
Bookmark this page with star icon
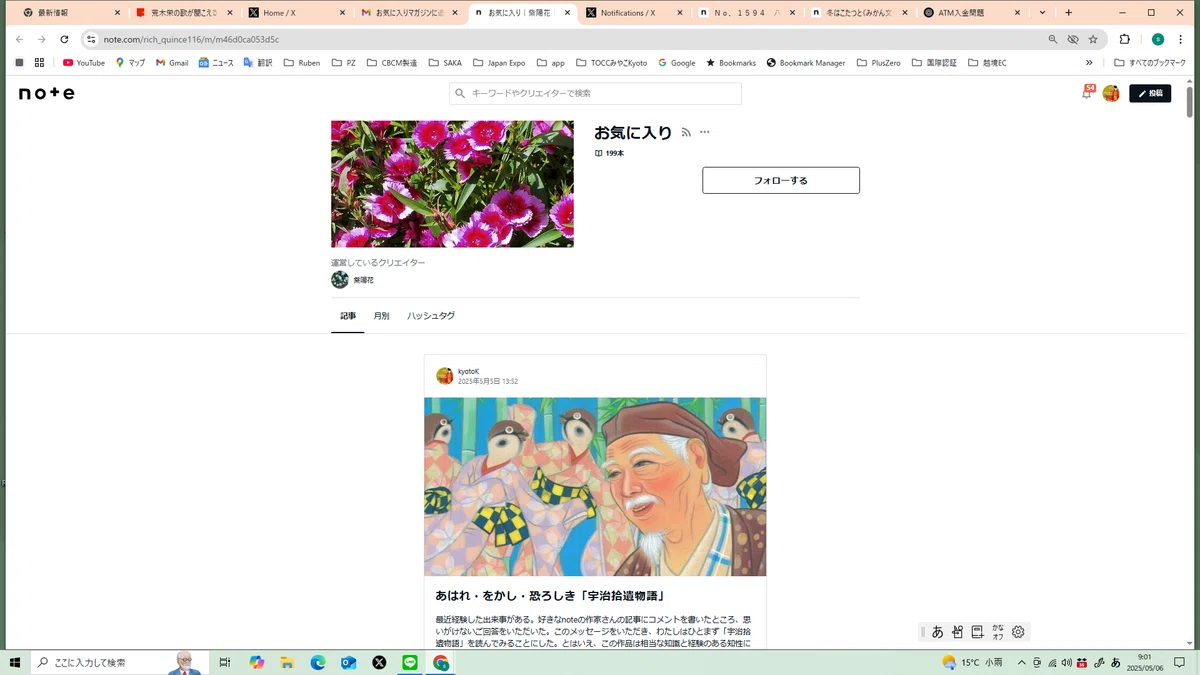(x=1093, y=39)
